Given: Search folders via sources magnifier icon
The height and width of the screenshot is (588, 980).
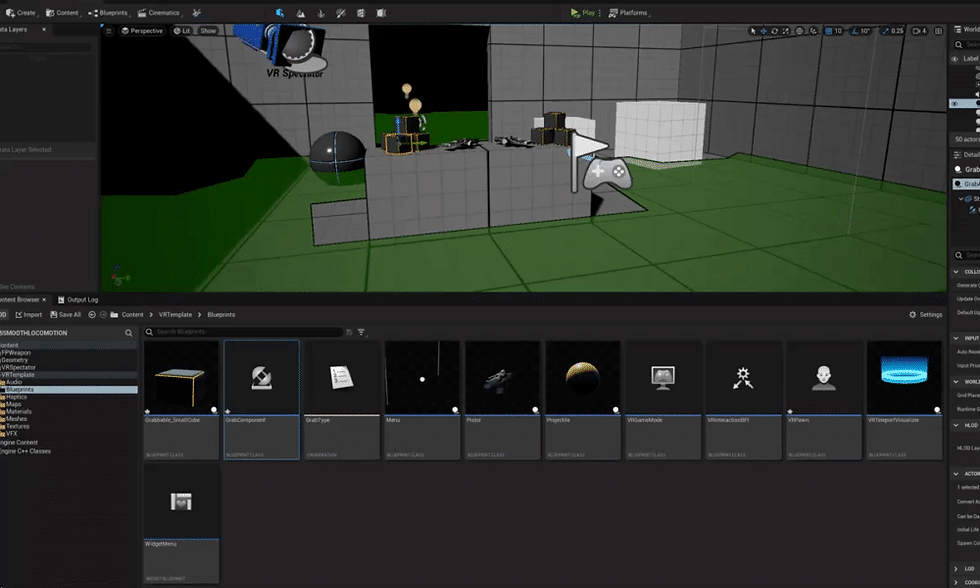Looking at the screenshot, I should (x=129, y=333).
